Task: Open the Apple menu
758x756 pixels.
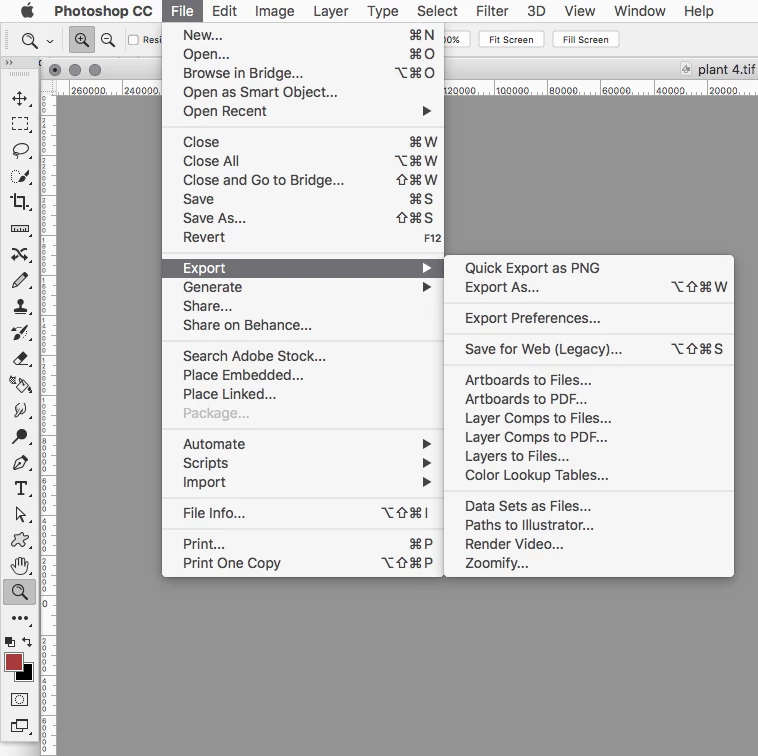Action: tap(27, 11)
